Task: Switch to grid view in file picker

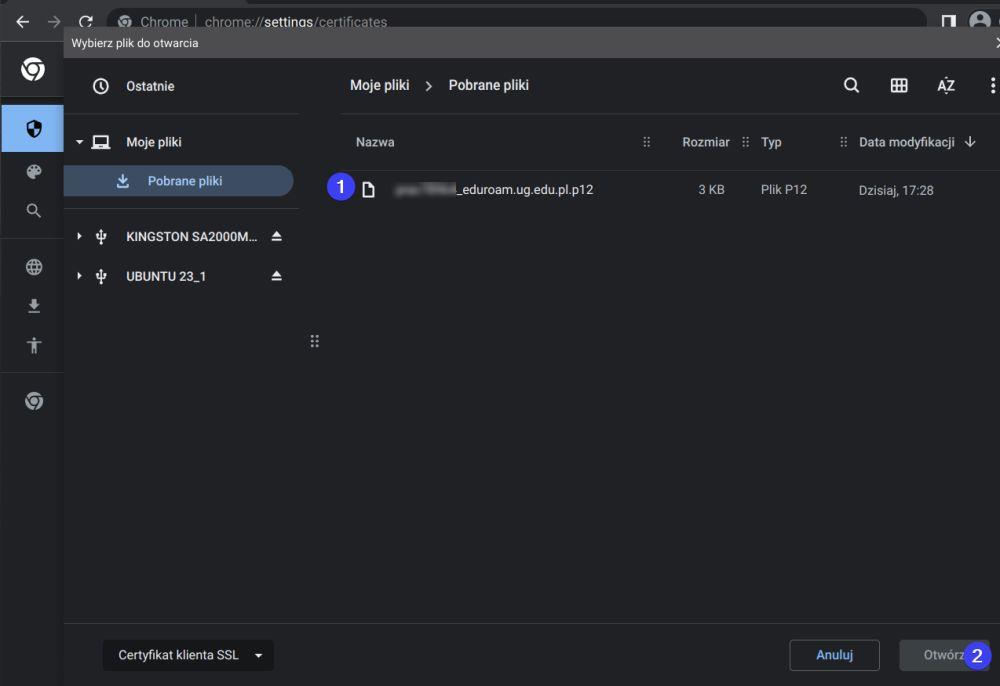Action: tap(899, 86)
